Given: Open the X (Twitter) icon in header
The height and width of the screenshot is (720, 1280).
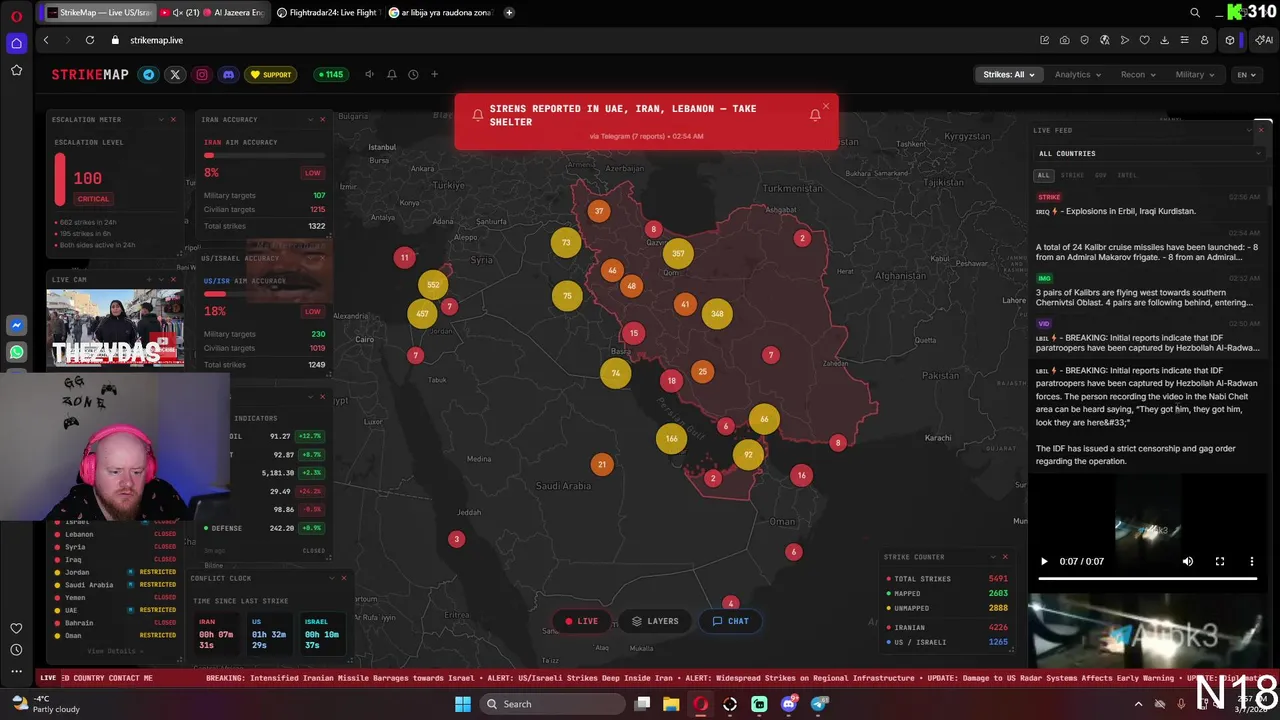Looking at the screenshot, I should (x=175, y=74).
